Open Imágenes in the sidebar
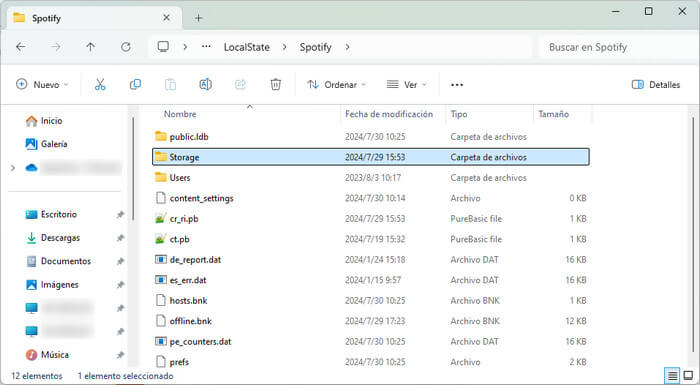700x385 pixels. coord(52,285)
